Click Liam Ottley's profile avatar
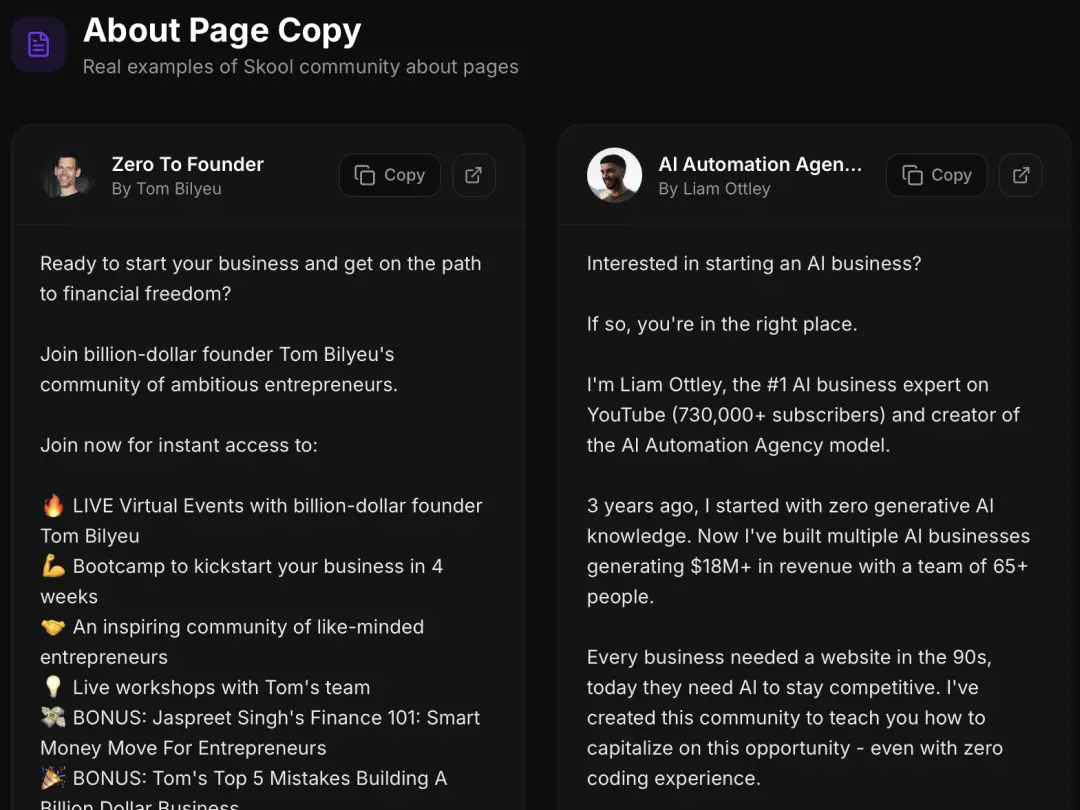1080x810 pixels. pos(614,175)
